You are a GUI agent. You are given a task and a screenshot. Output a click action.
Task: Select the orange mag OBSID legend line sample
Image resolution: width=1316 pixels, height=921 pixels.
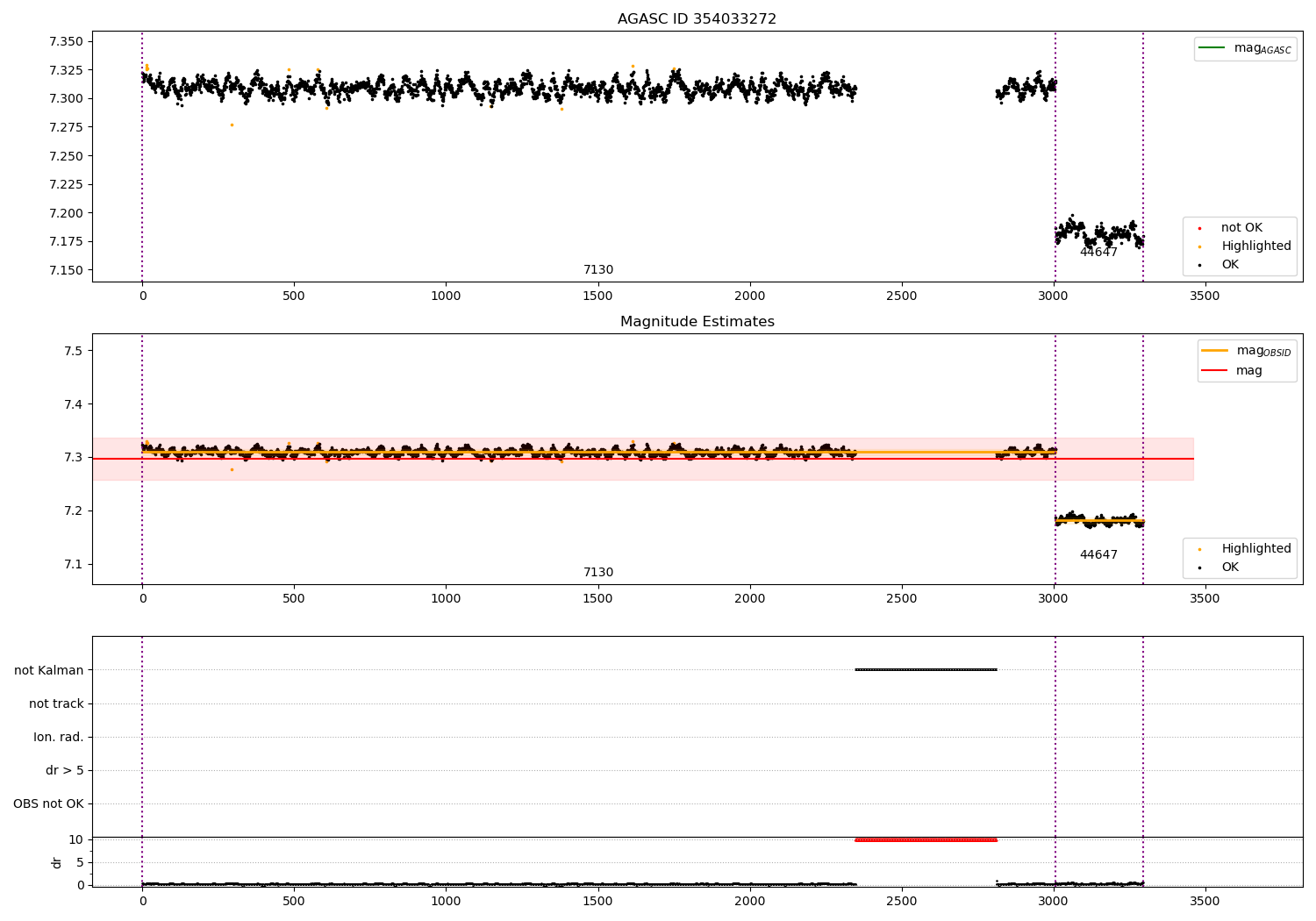pos(1214,350)
